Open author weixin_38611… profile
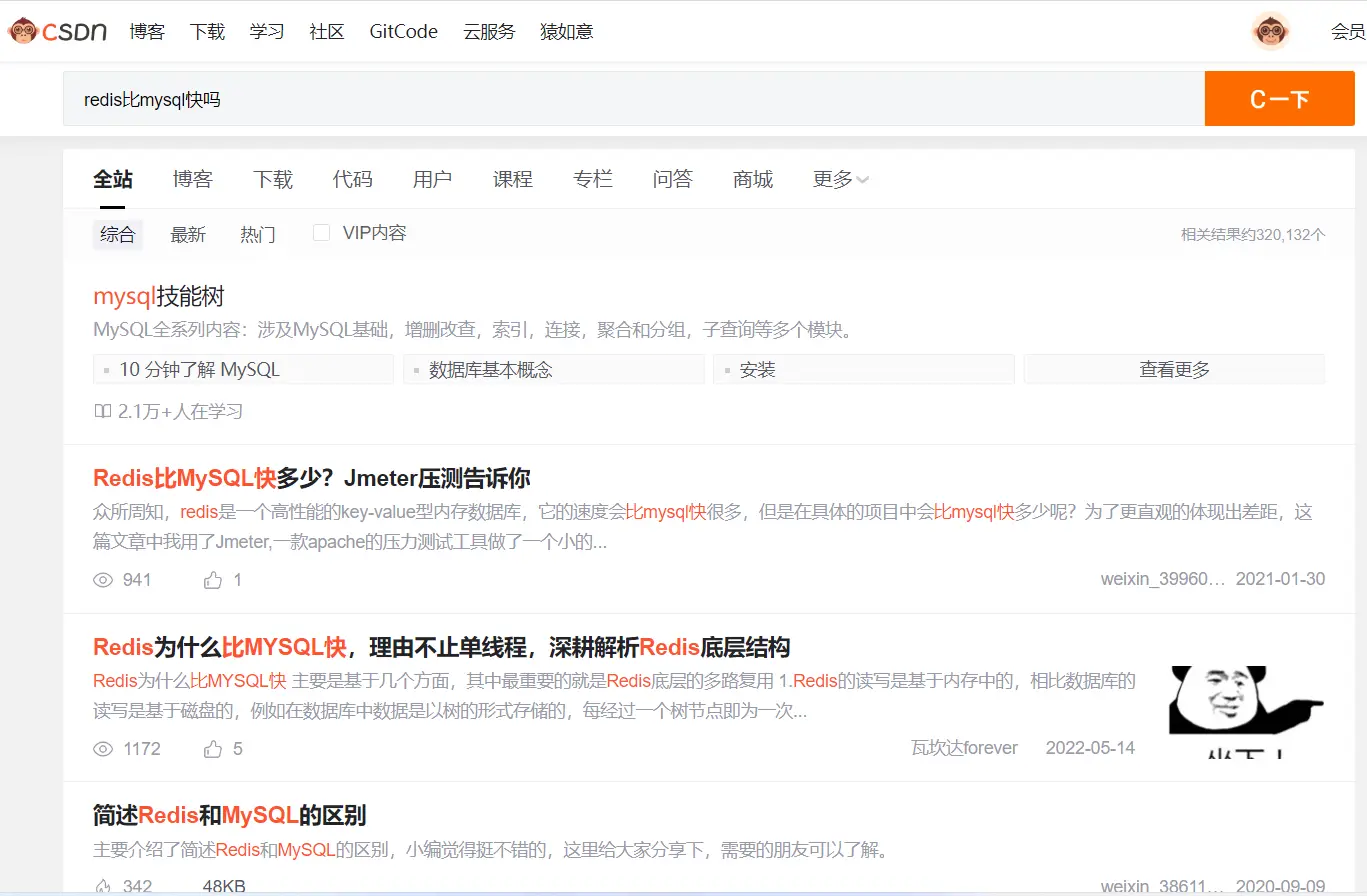Image resolution: width=1367 pixels, height=896 pixels. [1162, 886]
